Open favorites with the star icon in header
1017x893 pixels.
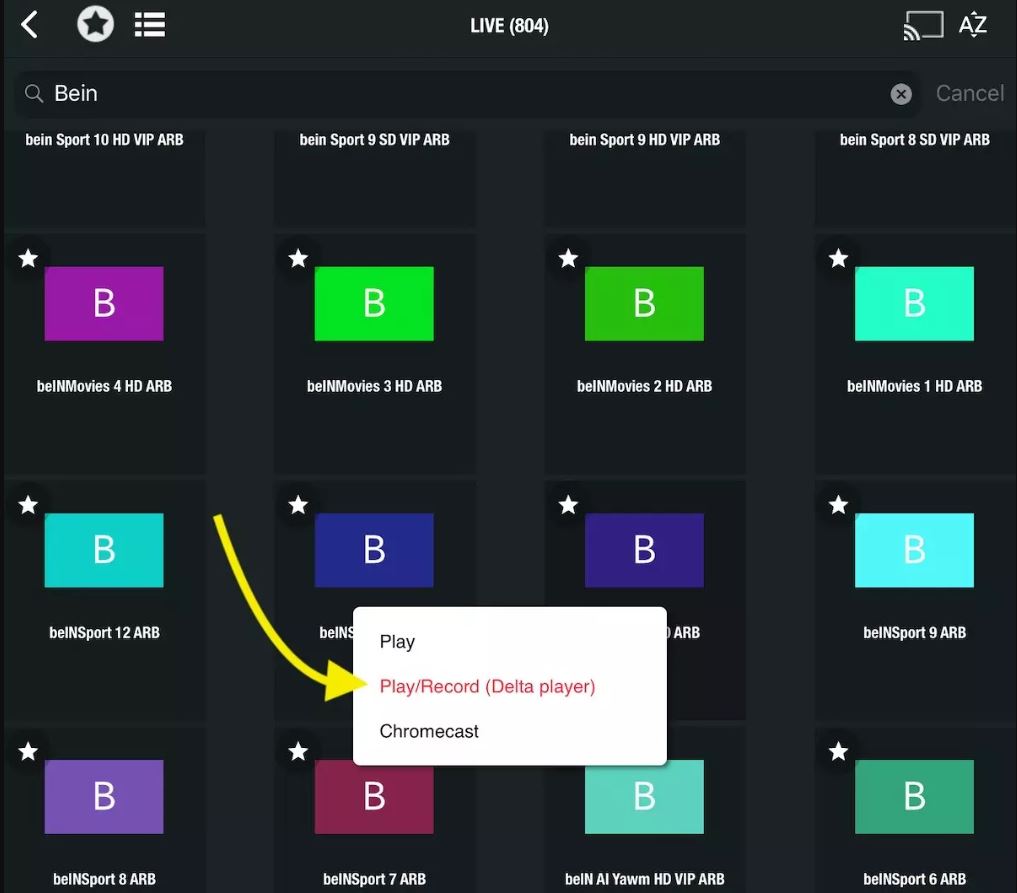(x=95, y=25)
